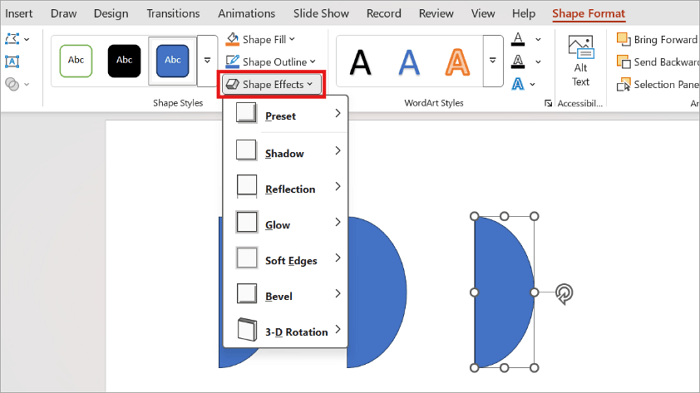Viewport: 700px width, 393px height.
Task: Click the Alt Text button
Action: 580,61
